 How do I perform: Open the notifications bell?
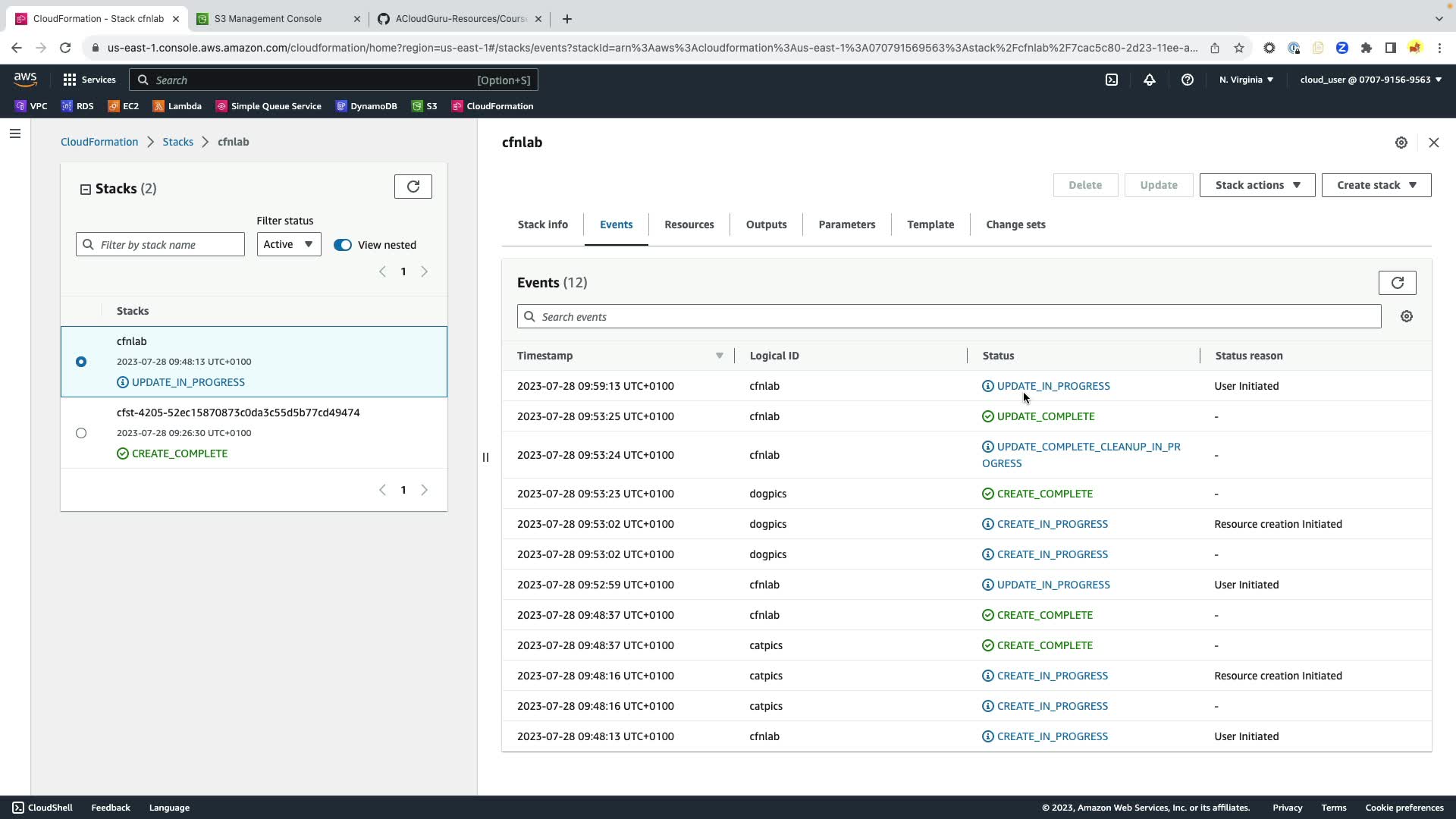pos(1149,80)
